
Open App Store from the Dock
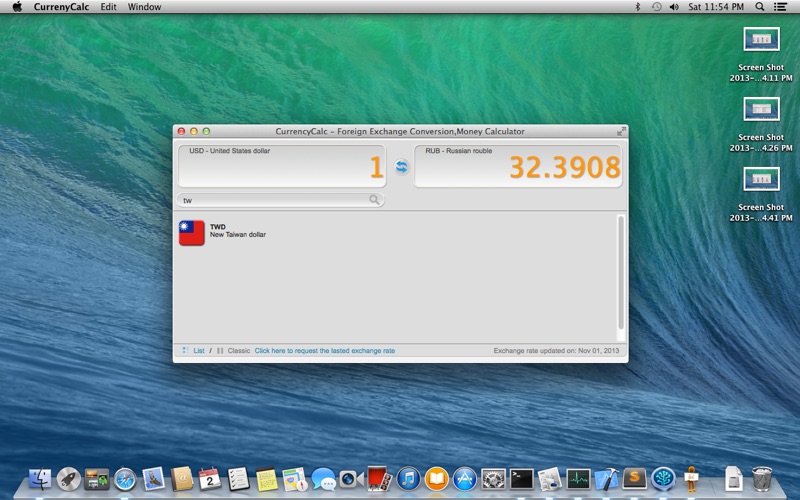pos(465,479)
